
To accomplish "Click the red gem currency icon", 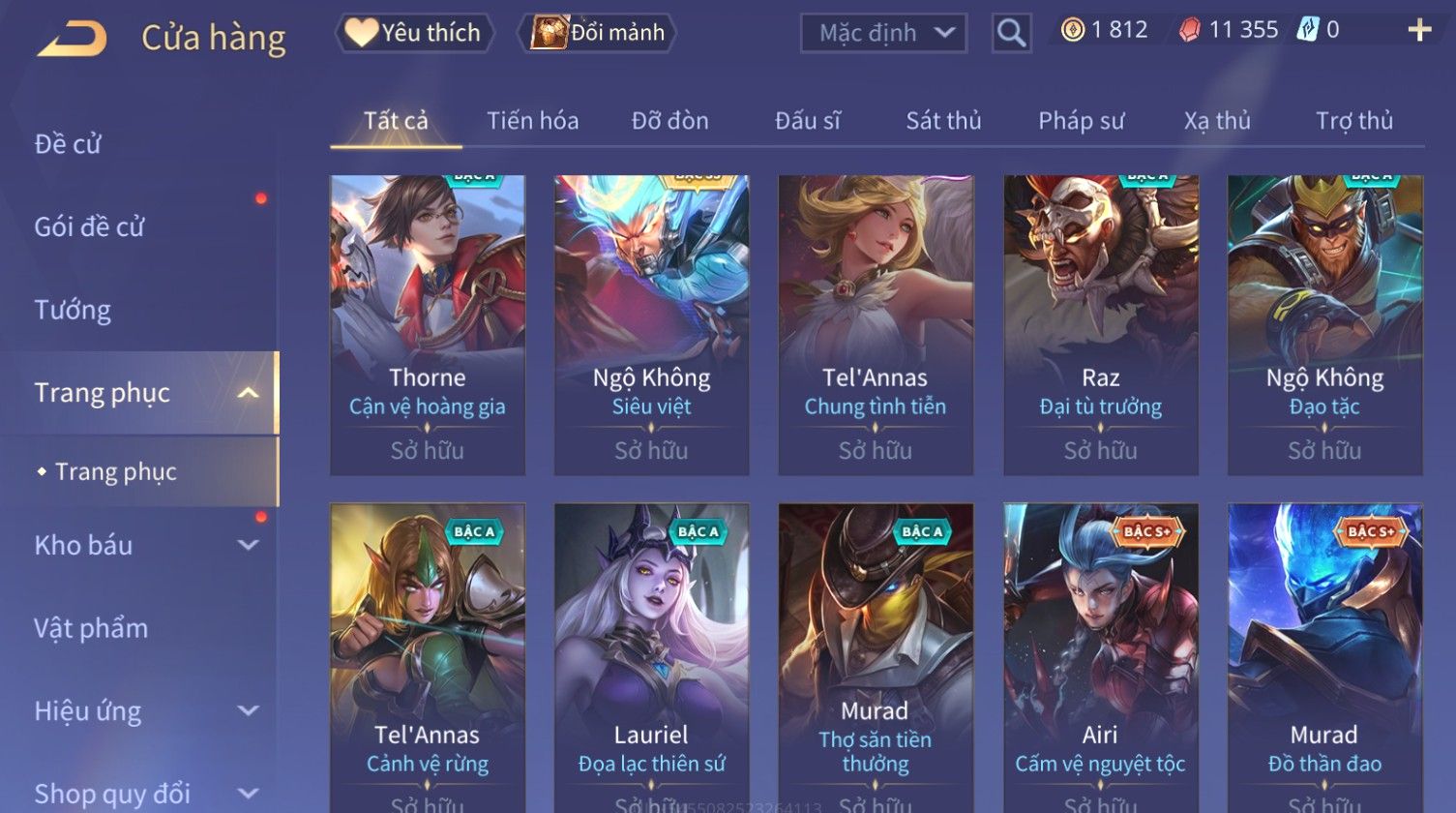I will click(x=1190, y=30).
